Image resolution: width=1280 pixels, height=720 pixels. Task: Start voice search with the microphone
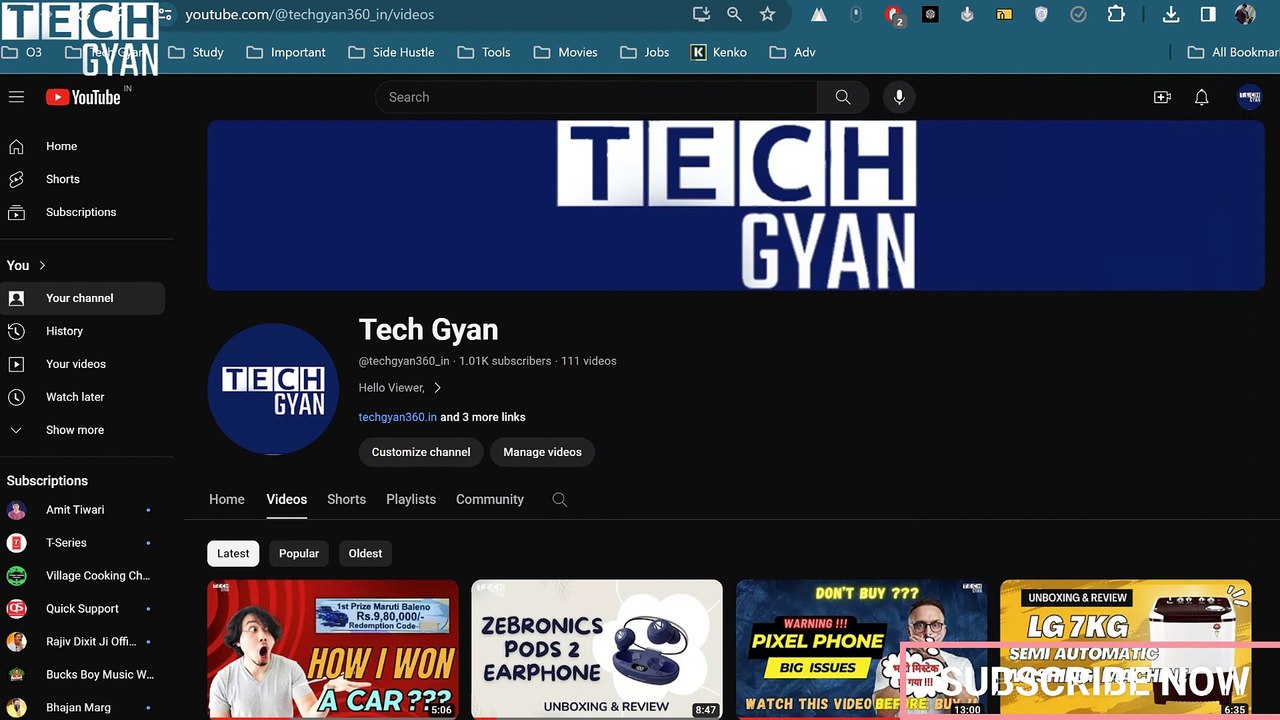(x=899, y=97)
